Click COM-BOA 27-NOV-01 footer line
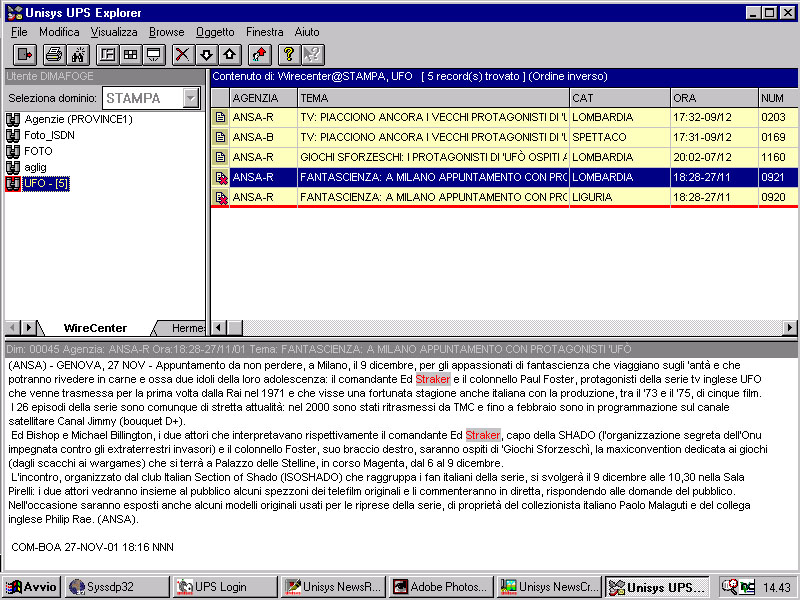 (x=92, y=547)
